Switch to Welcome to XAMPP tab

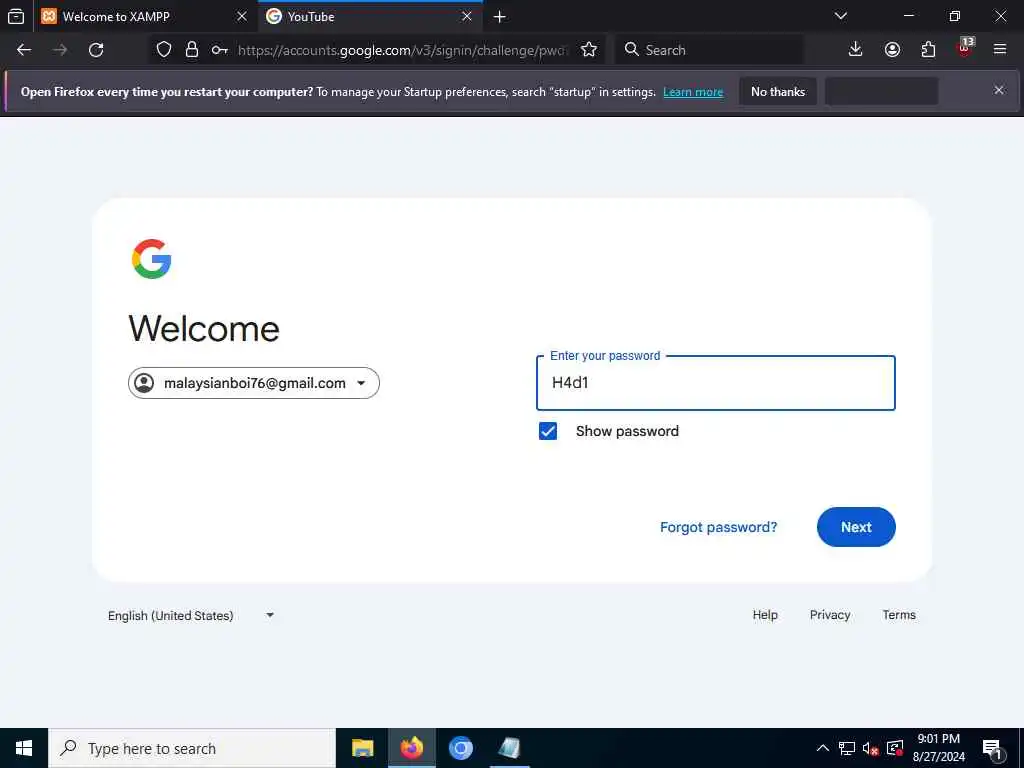tap(145, 16)
